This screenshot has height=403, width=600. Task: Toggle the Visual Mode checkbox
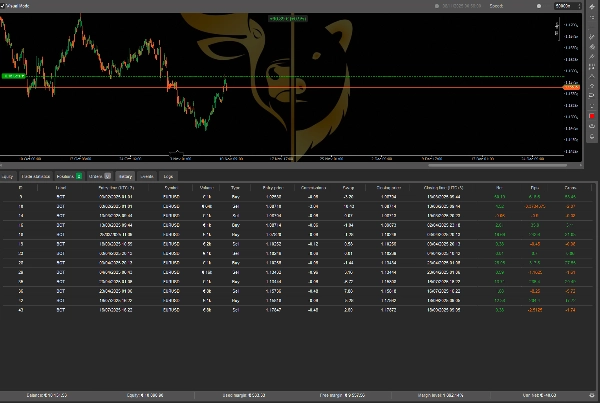3,6
